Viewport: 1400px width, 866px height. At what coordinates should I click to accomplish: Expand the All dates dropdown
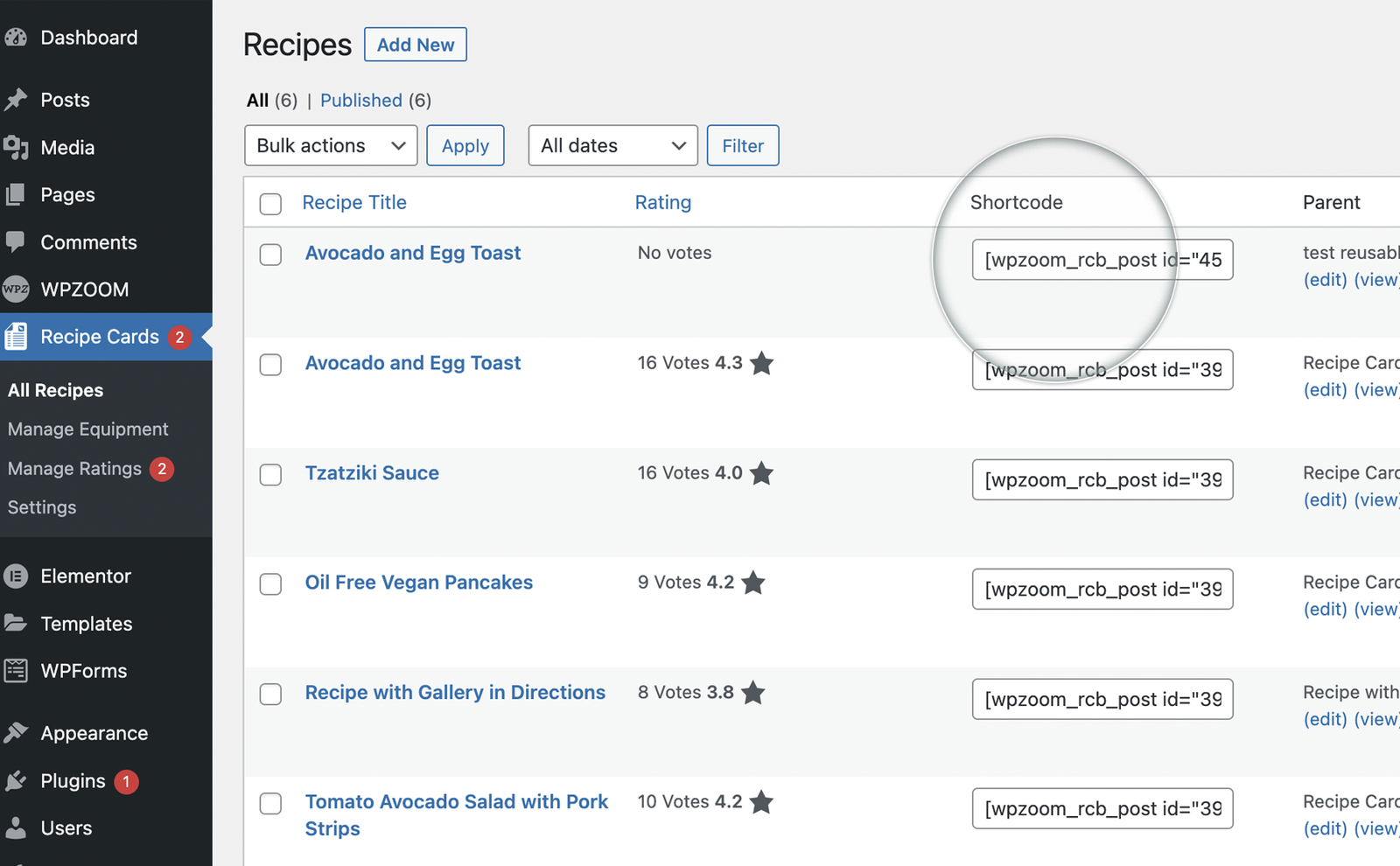612,145
